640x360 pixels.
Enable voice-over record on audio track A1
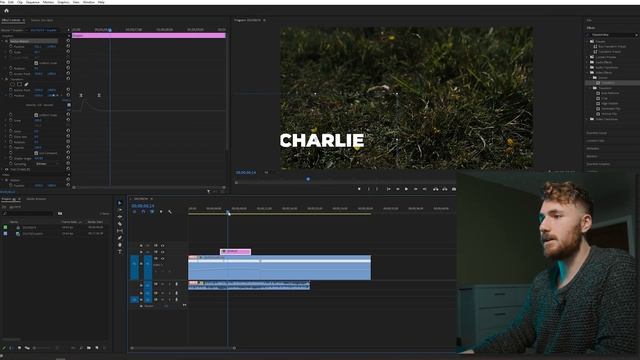(177, 284)
